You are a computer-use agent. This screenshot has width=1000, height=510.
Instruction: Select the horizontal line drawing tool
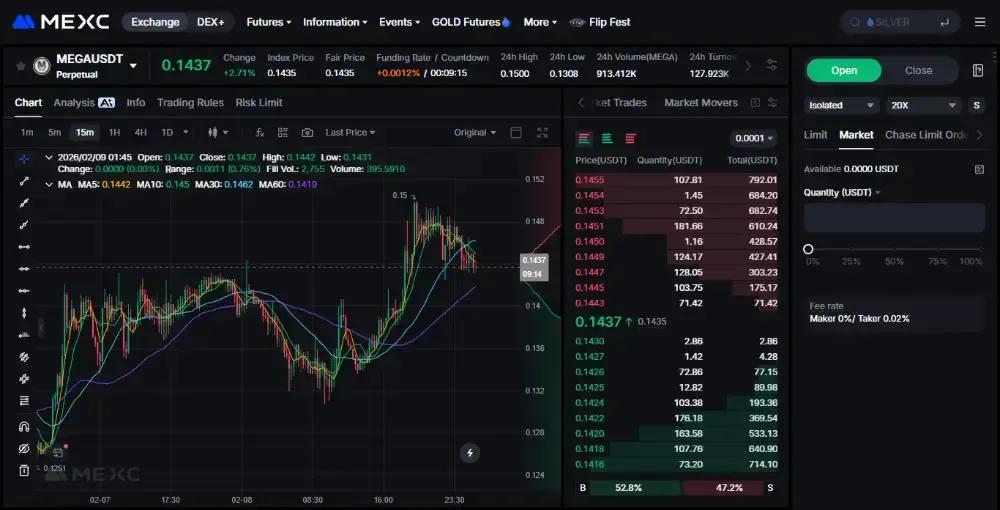(x=24, y=269)
